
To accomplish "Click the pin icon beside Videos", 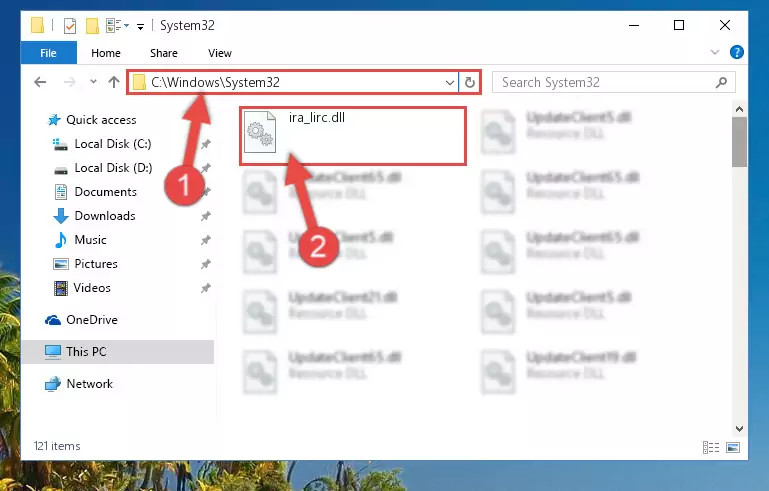I will tap(205, 288).
